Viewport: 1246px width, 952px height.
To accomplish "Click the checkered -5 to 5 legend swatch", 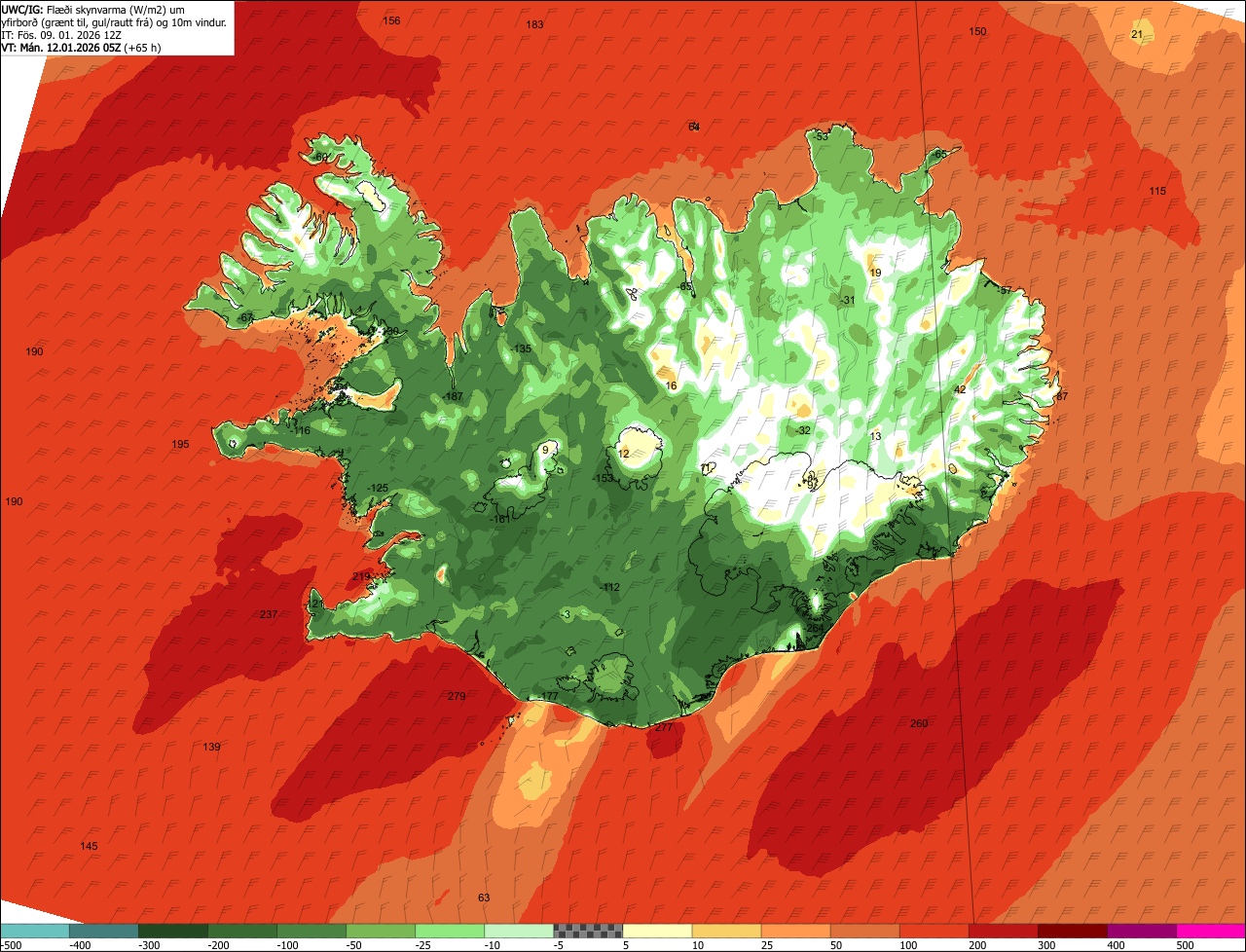I will click(588, 931).
